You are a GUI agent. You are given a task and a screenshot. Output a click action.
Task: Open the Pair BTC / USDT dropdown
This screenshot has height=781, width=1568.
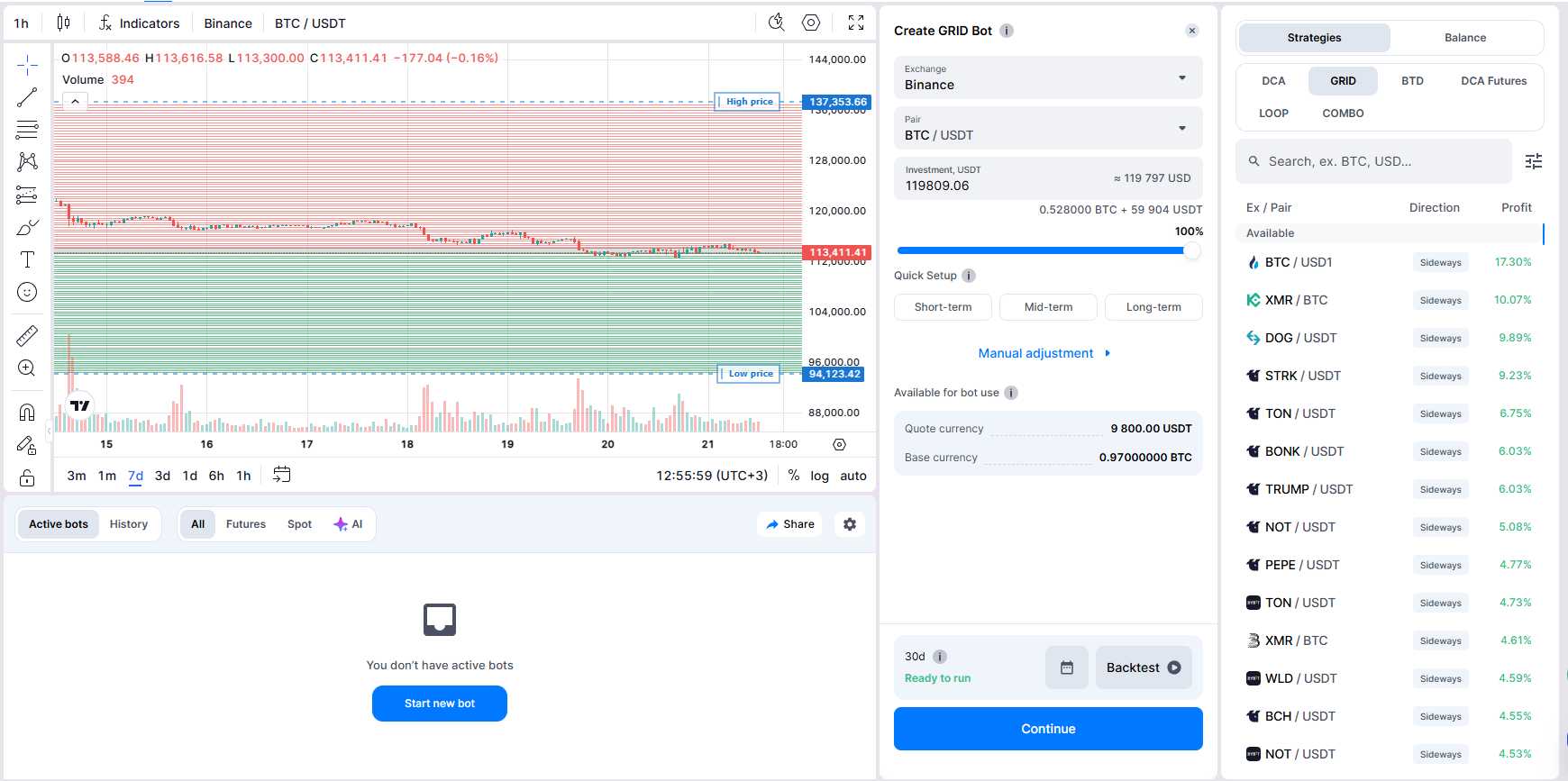coord(1048,128)
